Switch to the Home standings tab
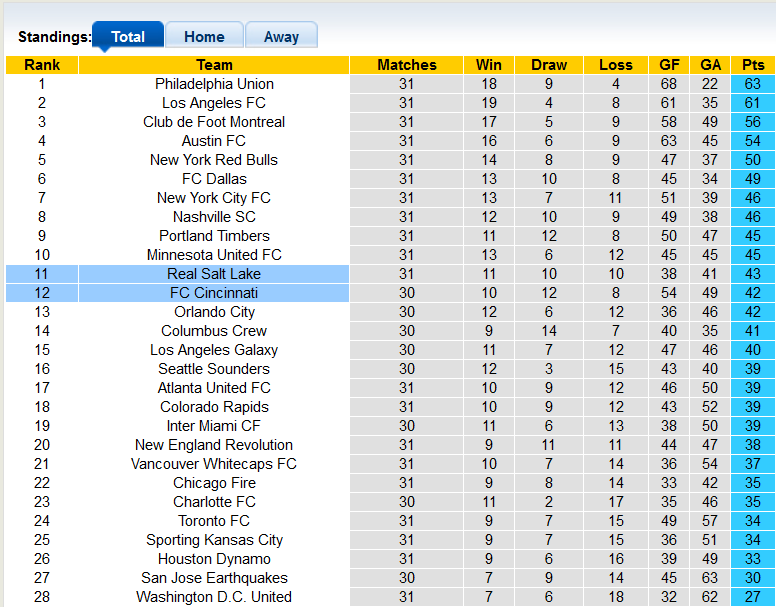This screenshot has height=607, width=776. pyautogui.click(x=204, y=37)
